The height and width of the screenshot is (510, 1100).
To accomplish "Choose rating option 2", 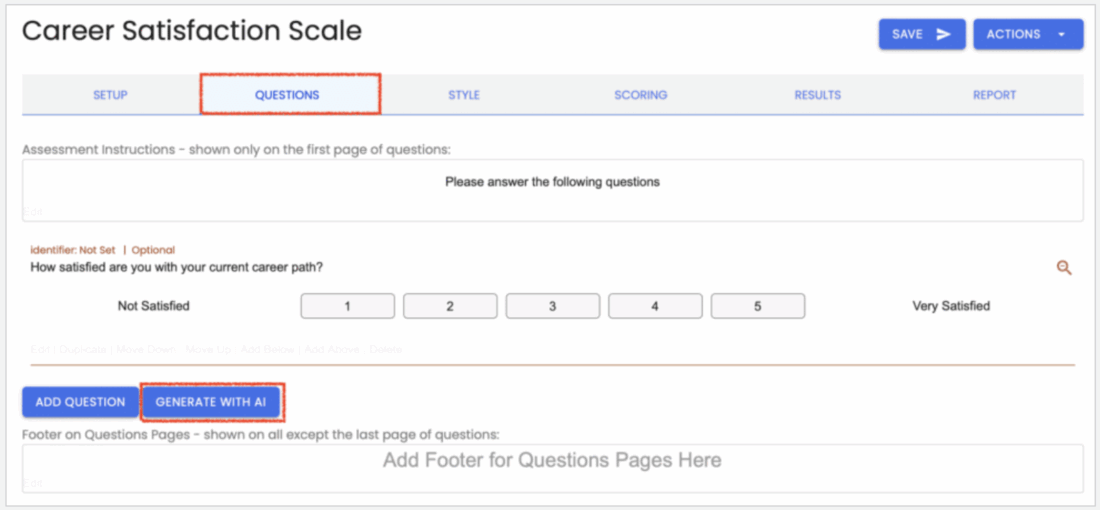I will tap(450, 306).
